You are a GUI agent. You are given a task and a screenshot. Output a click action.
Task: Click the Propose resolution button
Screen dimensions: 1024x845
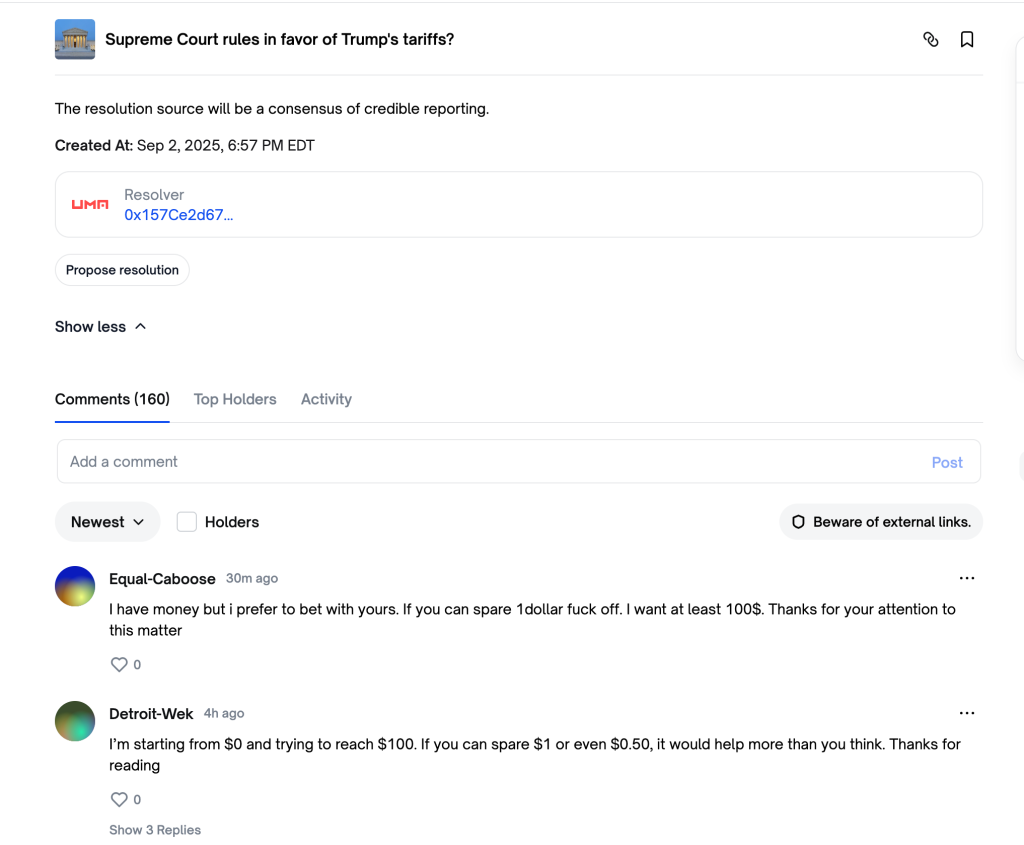(122, 270)
